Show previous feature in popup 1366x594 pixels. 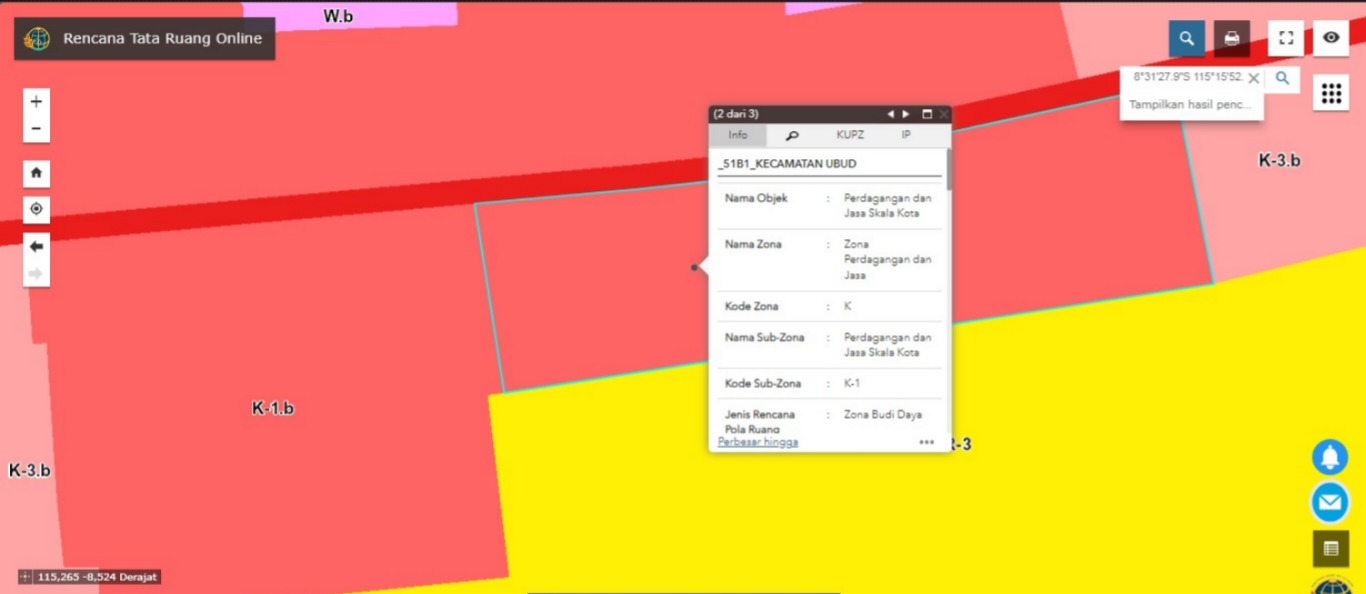tap(890, 114)
